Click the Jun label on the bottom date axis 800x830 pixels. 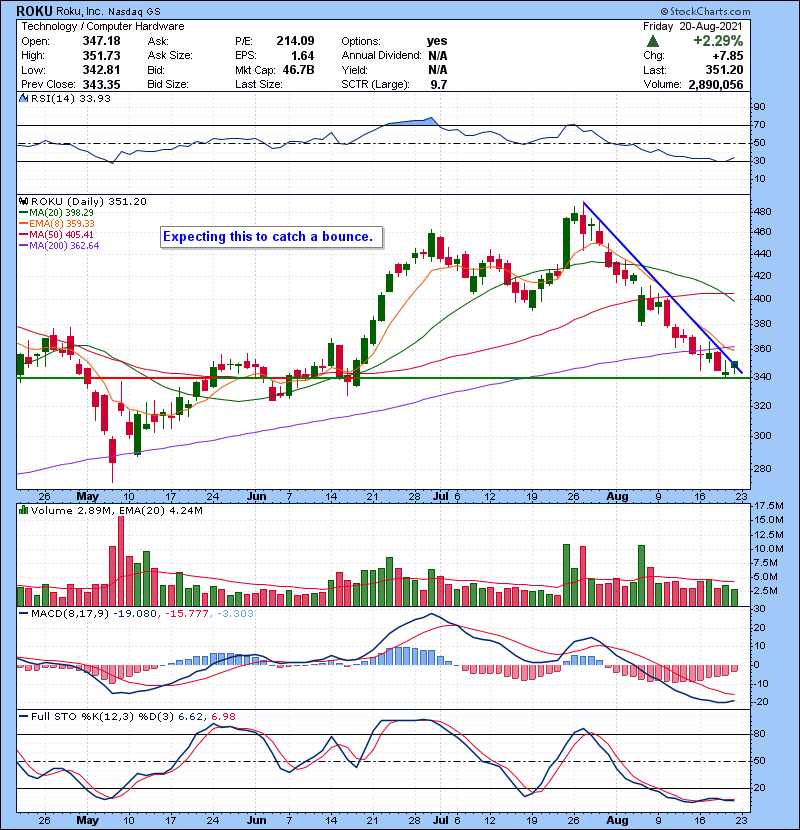[x=256, y=820]
